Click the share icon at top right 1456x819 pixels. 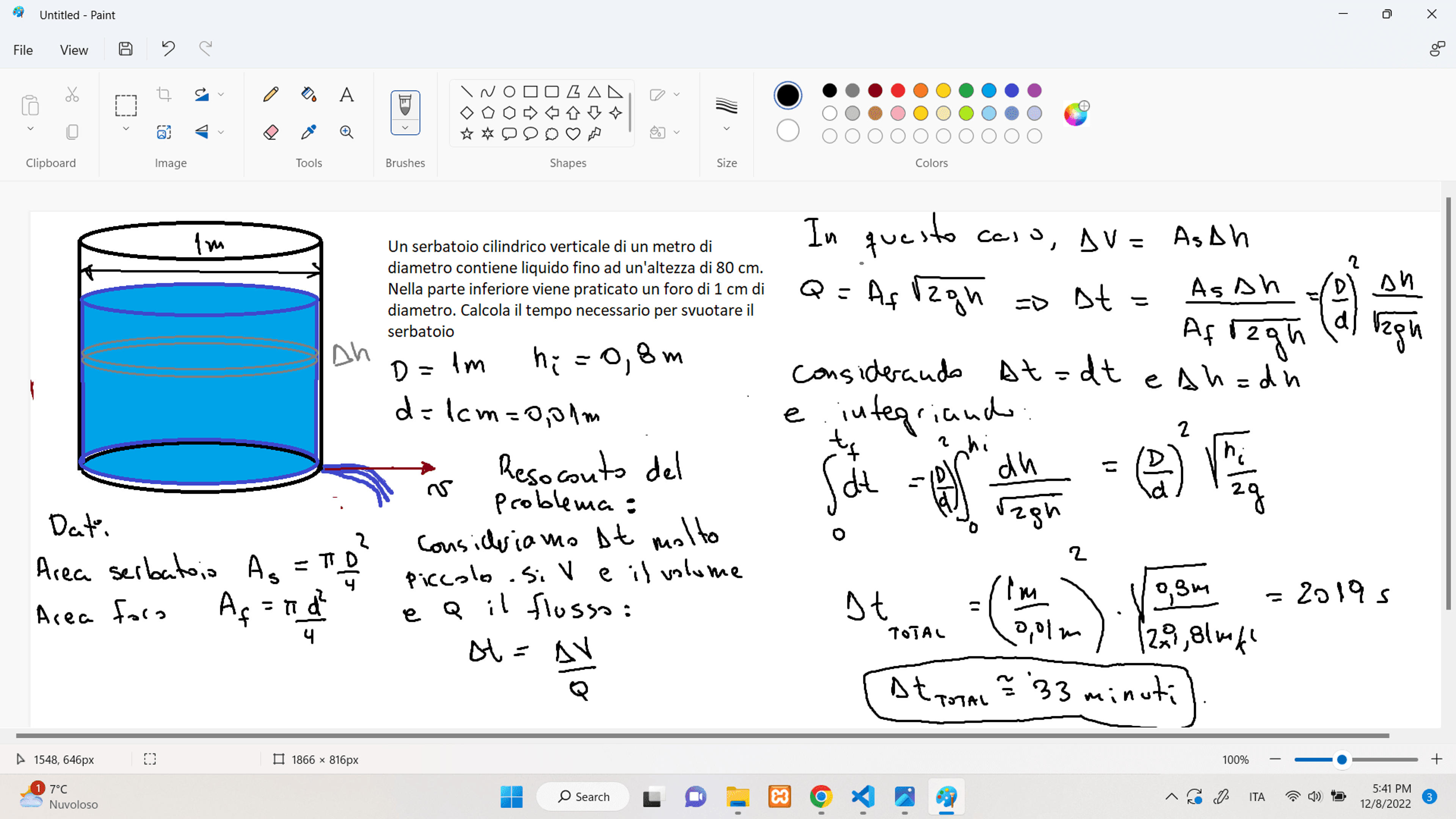pos(1437,49)
